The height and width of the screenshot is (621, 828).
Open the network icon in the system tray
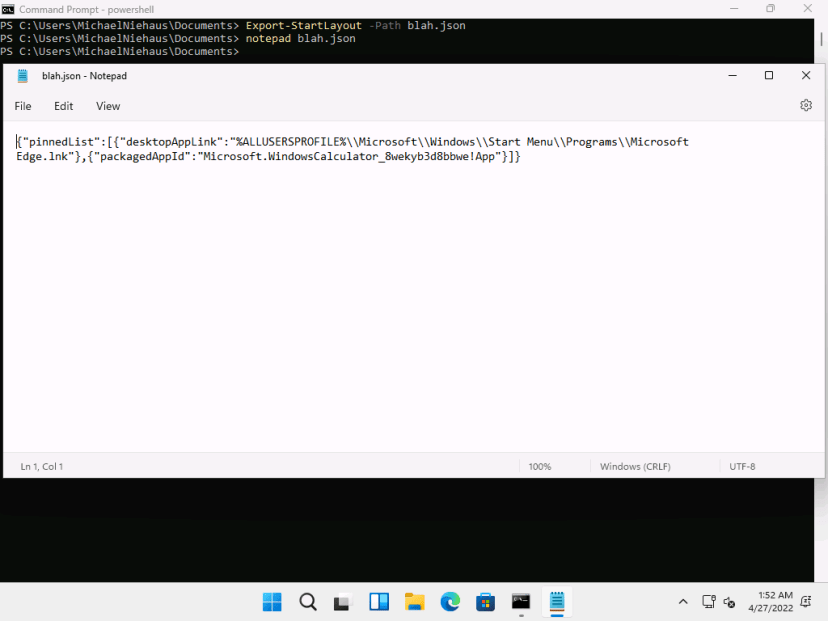pos(710,602)
